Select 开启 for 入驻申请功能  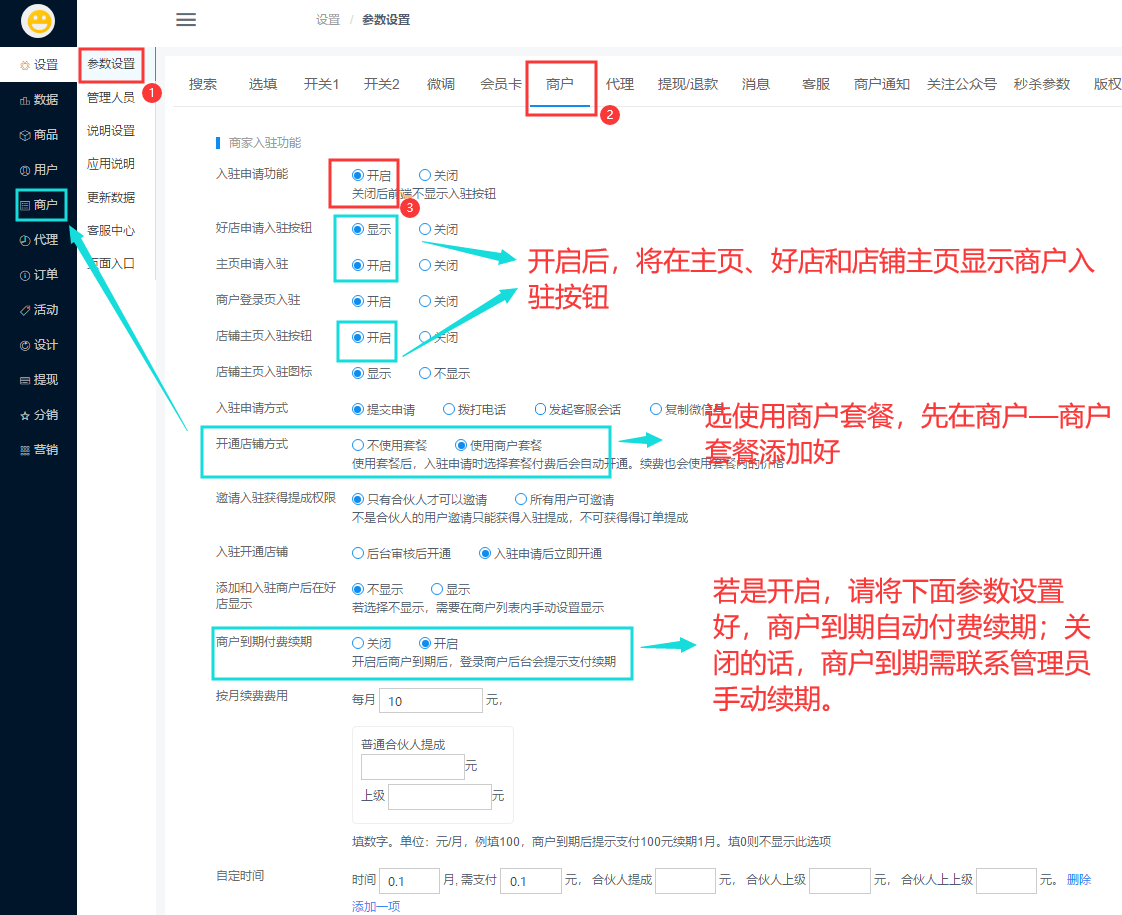coord(358,175)
